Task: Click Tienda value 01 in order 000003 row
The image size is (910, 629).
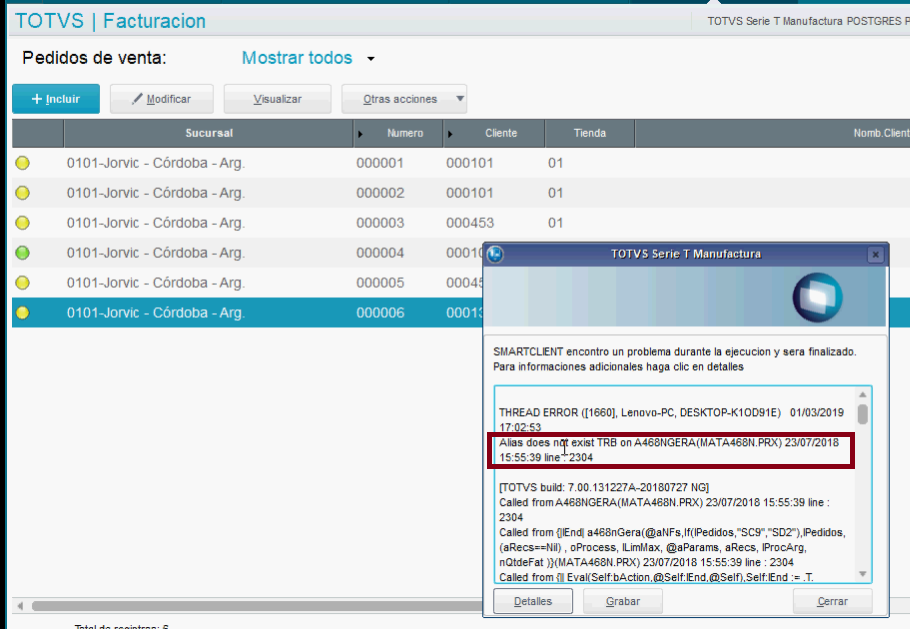Action: point(555,223)
